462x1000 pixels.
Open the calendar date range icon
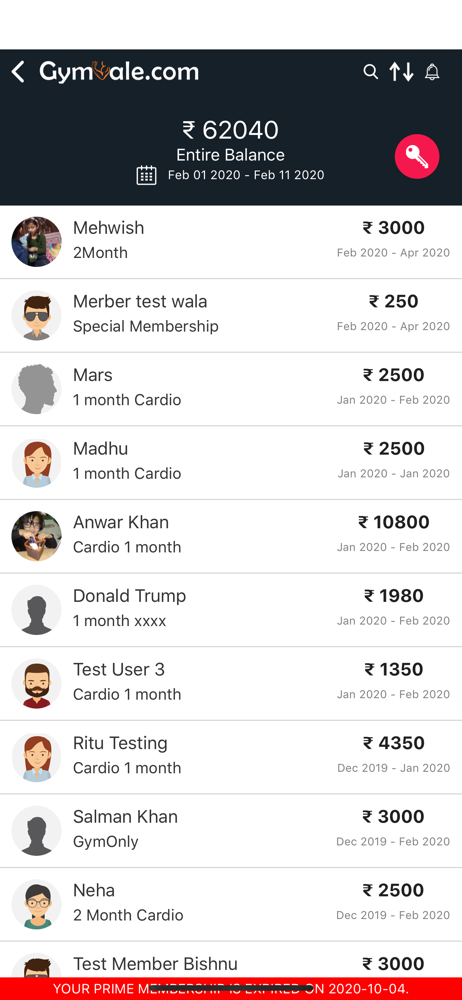click(147, 175)
